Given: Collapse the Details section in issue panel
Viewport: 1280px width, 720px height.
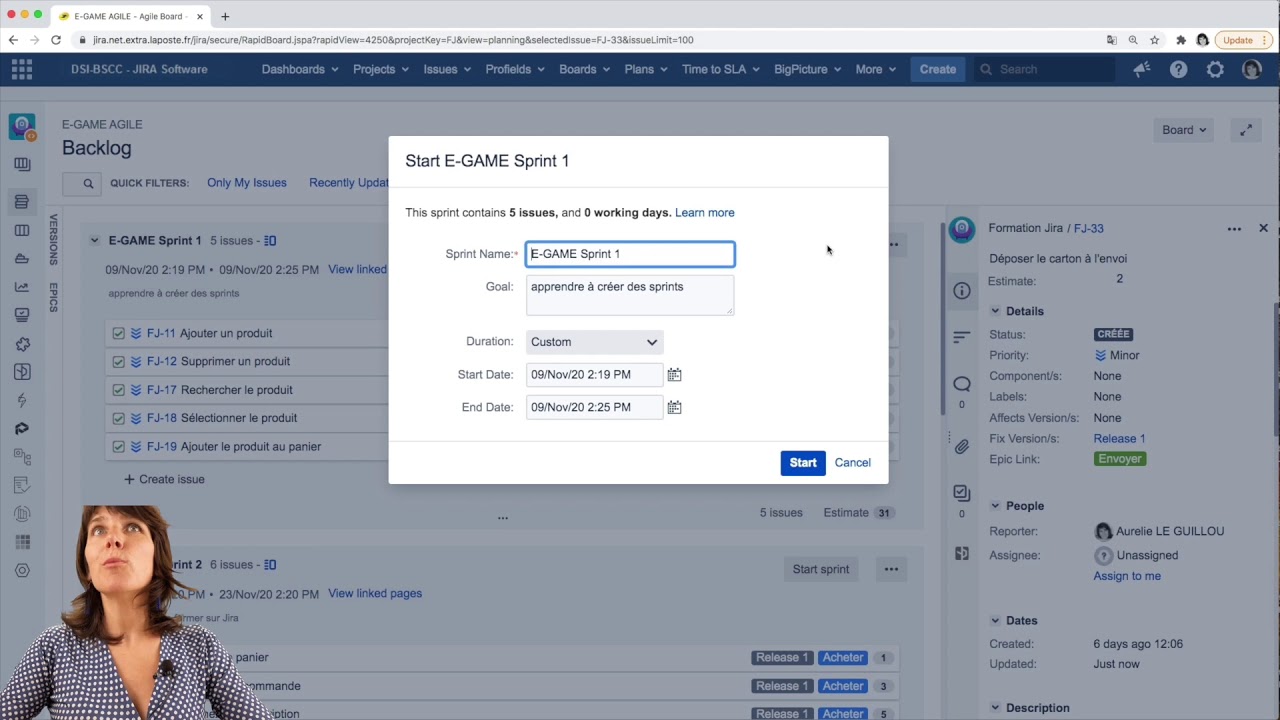Looking at the screenshot, I should pos(995,311).
